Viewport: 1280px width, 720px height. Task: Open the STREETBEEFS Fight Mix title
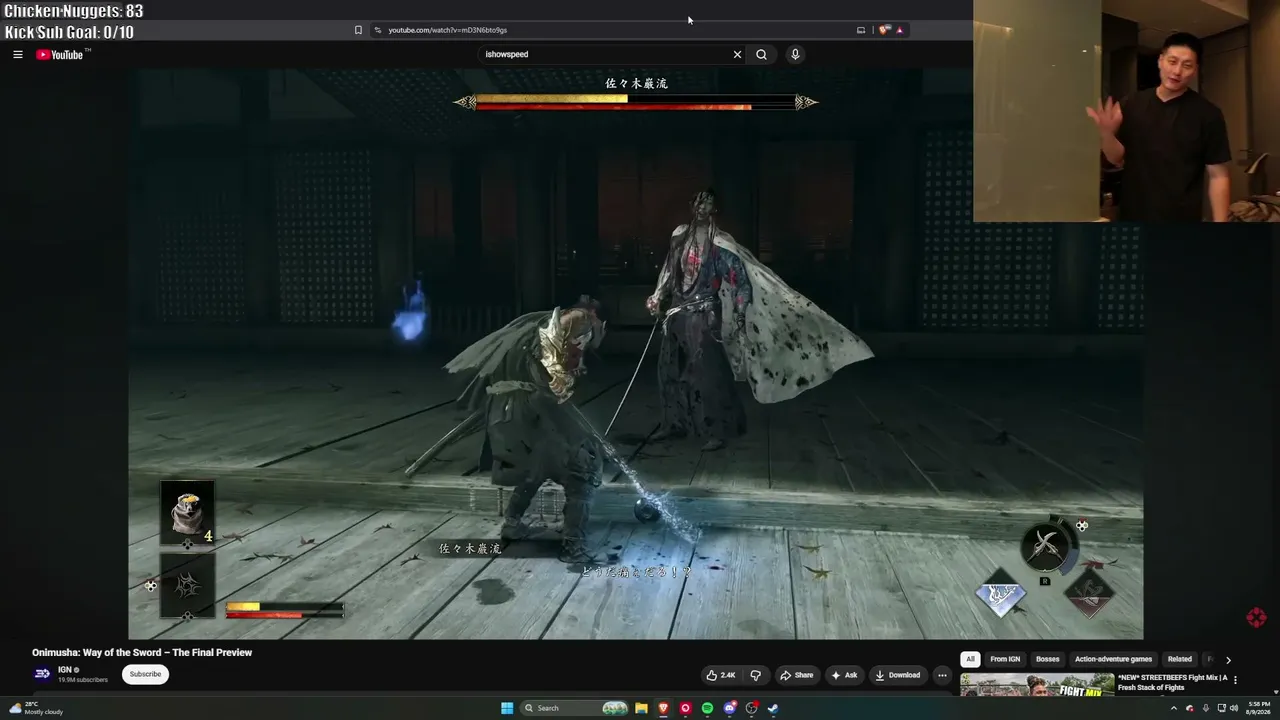coord(1172,683)
